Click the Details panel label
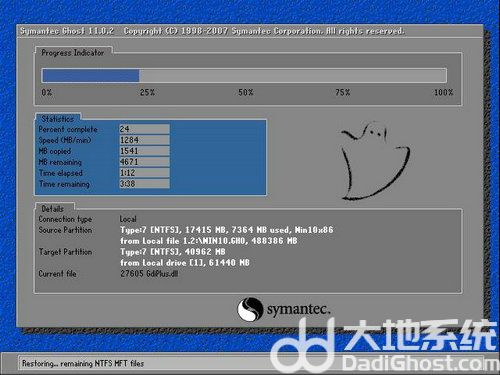This screenshot has height=375, width=500. [52, 209]
